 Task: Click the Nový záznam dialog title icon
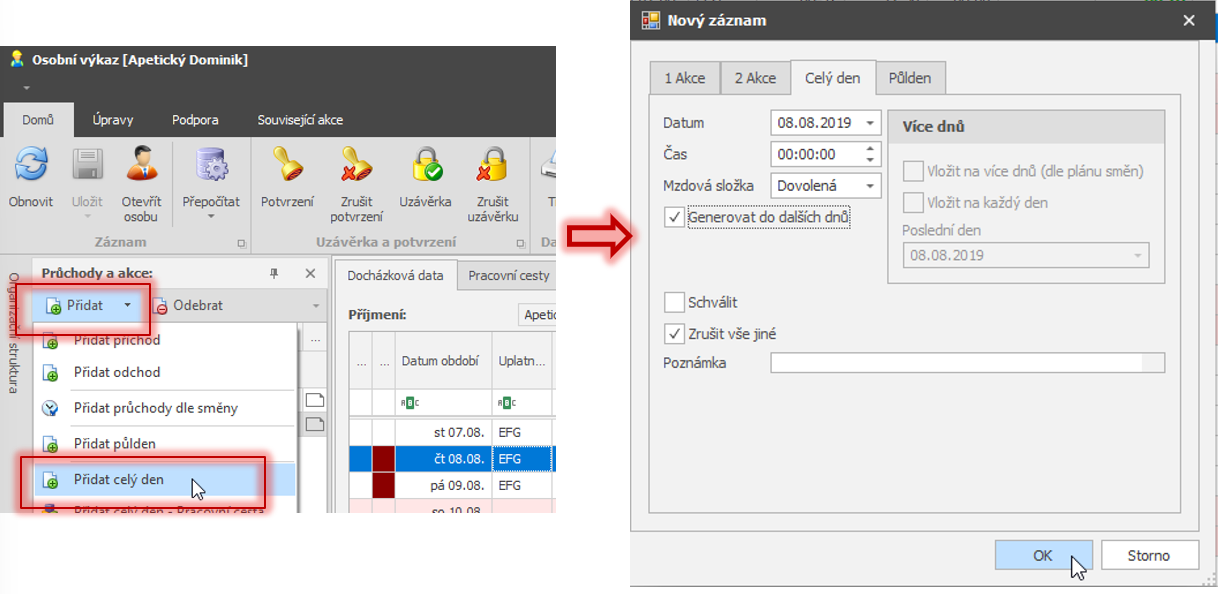[x=651, y=20]
